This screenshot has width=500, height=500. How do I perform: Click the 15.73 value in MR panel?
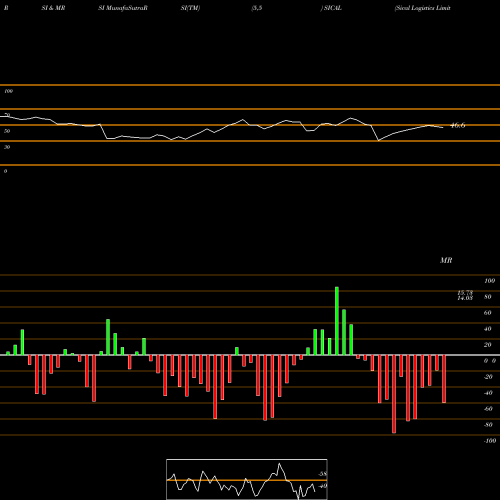(x=465, y=293)
